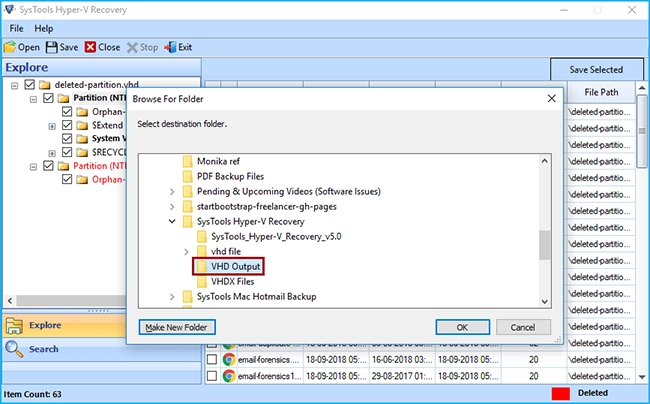Viewport: 650px width, 404px height.
Task: Toggle the System Volume folder checkbox
Action: click(x=67, y=138)
